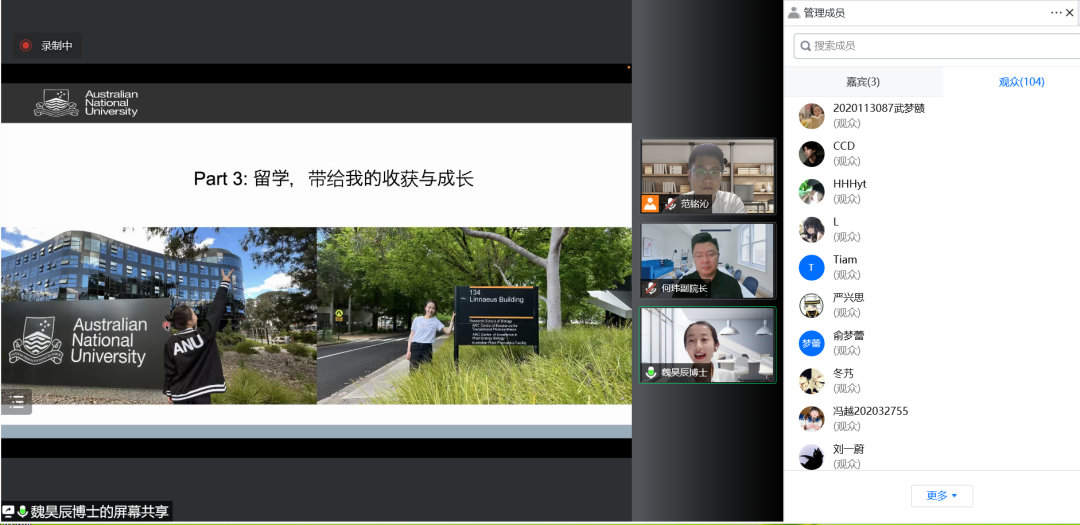The width and height of the screenshot is (1080, 525).
Task: Click the search magnifier icon in member search
Action: (804, 46)
